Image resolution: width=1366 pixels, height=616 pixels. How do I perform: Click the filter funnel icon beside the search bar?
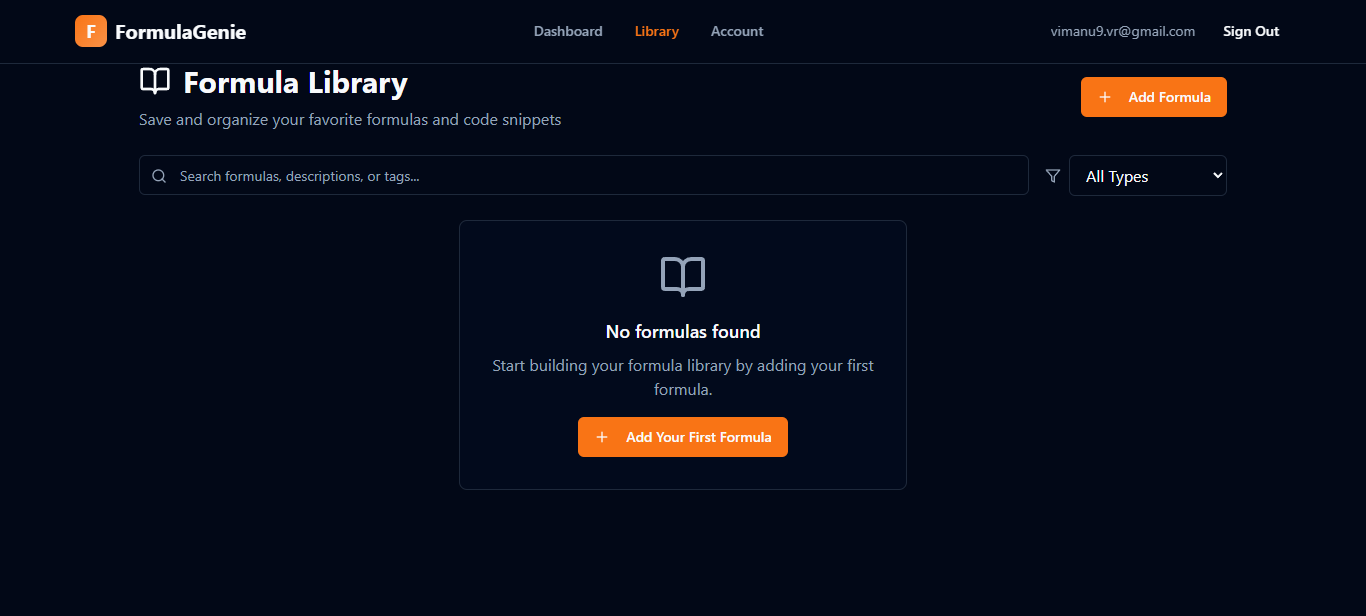click(1052, 175)
